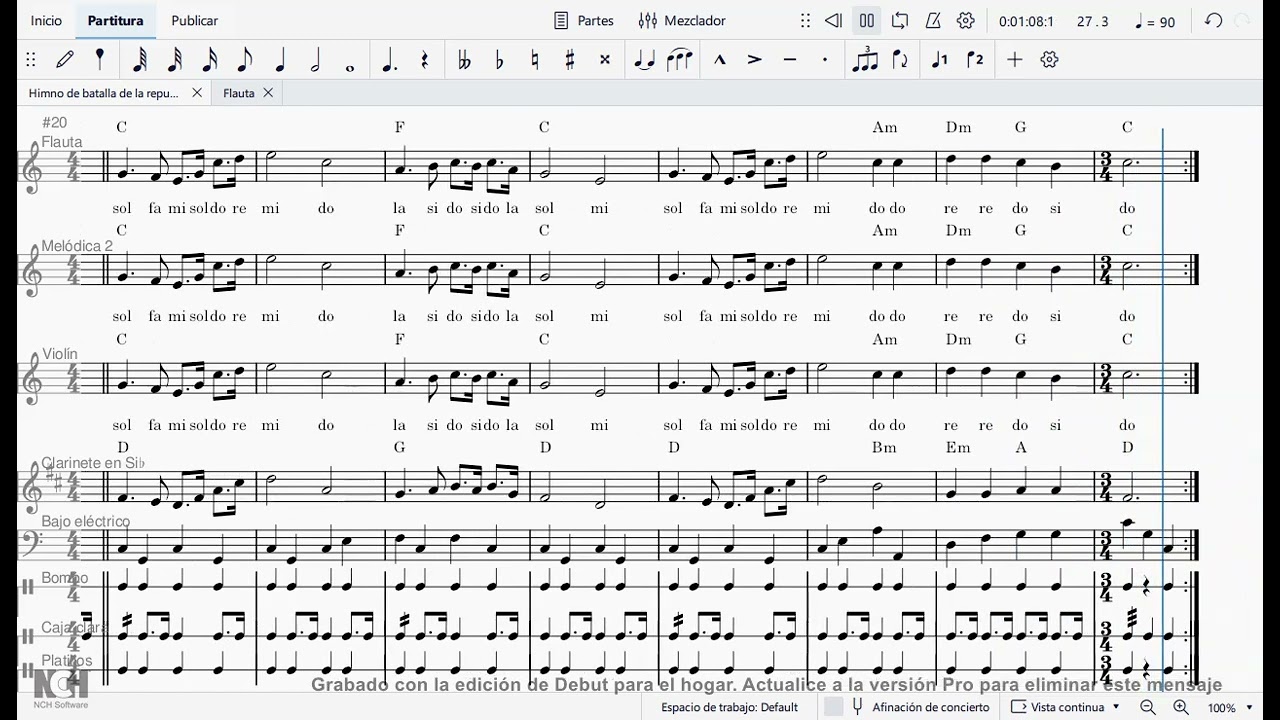Screen dimensions: 1280x720
Task: Switch to voice 1
Action: (x=939, y=60)
